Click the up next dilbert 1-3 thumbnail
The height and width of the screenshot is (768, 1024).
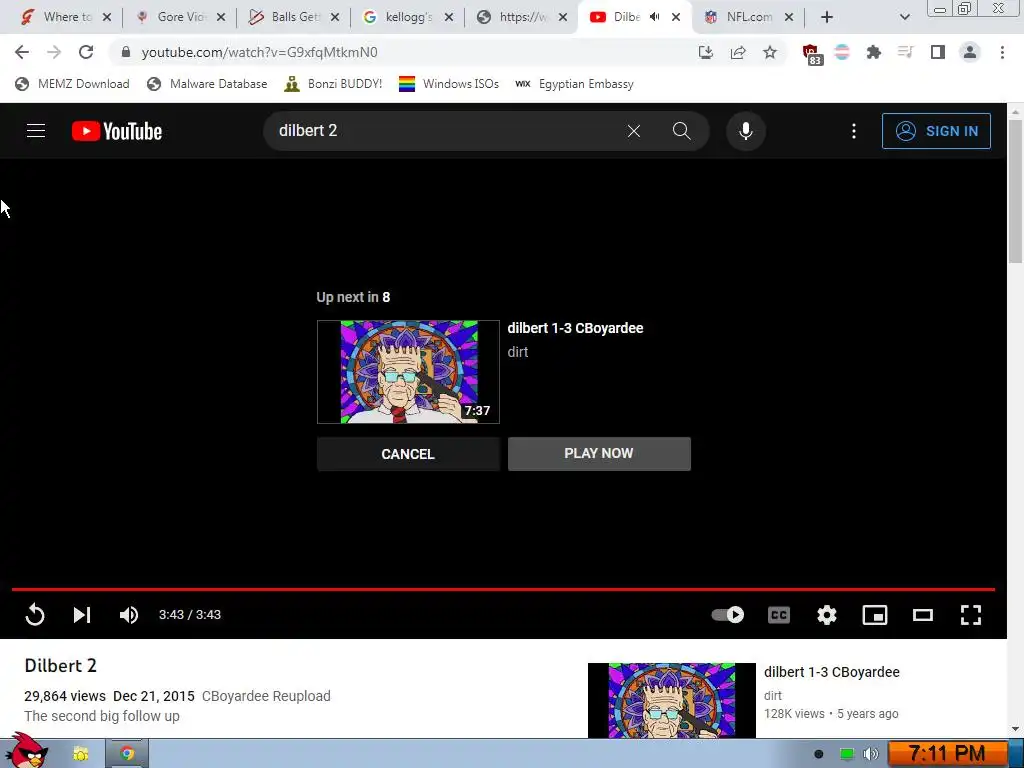(408, 372)
